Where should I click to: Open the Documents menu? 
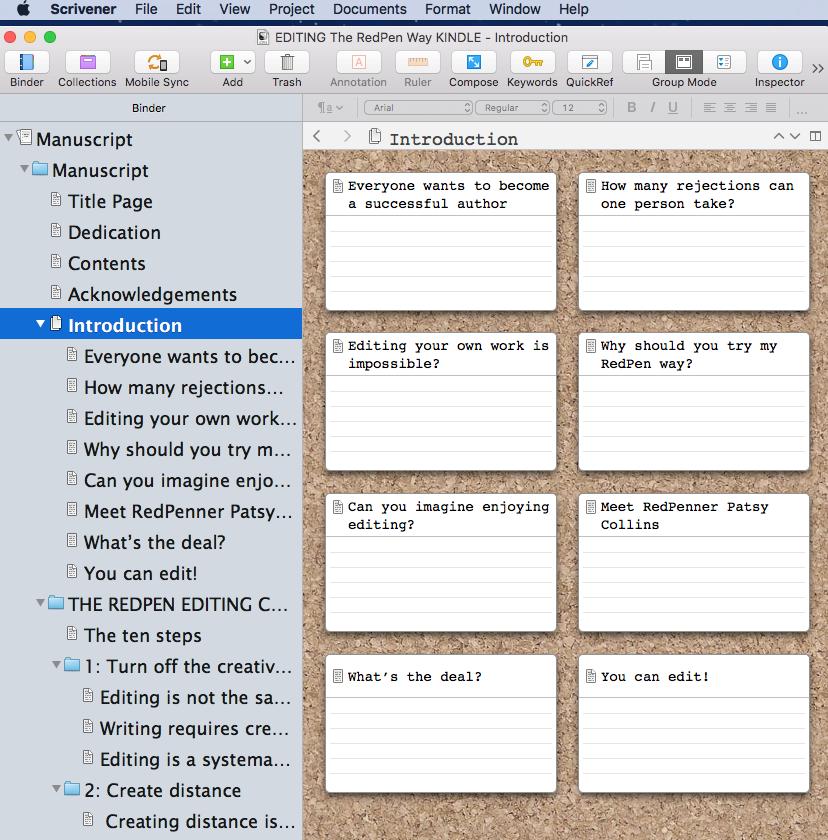click(370, 9)
